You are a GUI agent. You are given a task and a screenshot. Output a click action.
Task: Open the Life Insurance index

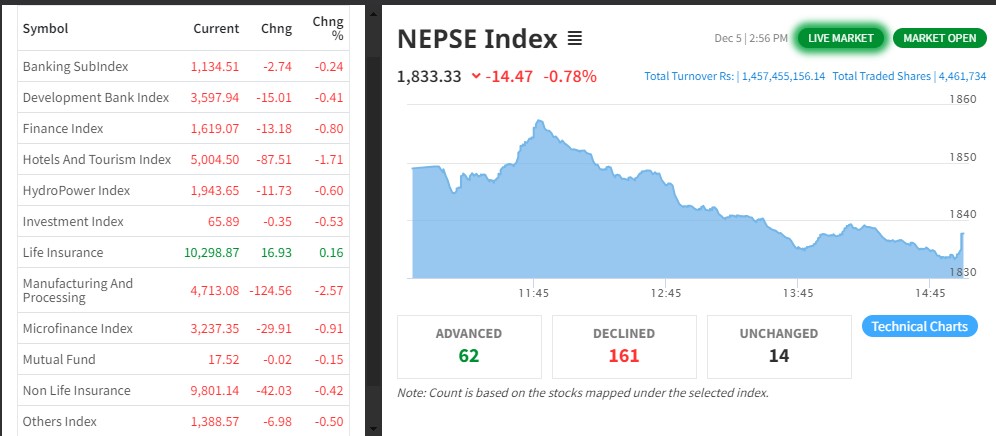[x=62, y=253]
